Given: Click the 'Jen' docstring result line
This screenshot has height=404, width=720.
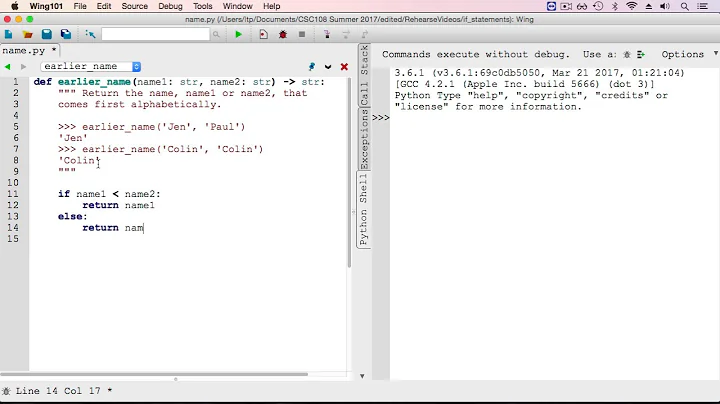Looking at the screenshot, I should pos(73,138).
